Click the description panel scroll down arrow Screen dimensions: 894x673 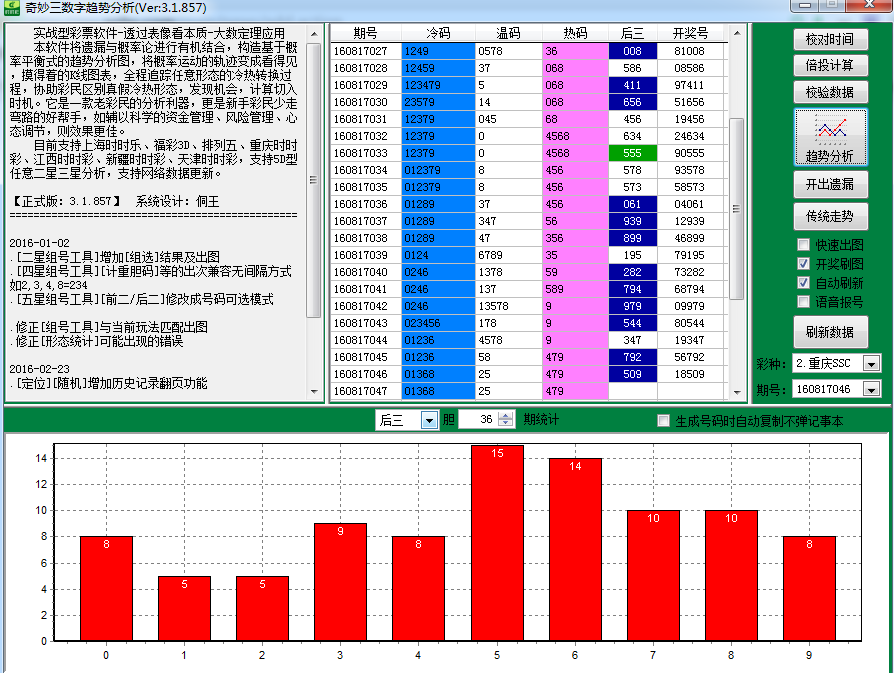coord(314,392)
